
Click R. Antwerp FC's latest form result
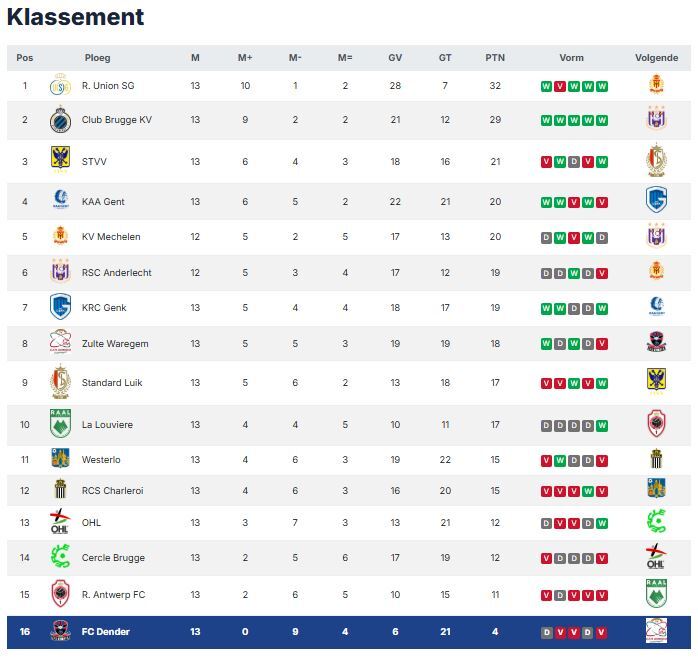pos(602,595)
